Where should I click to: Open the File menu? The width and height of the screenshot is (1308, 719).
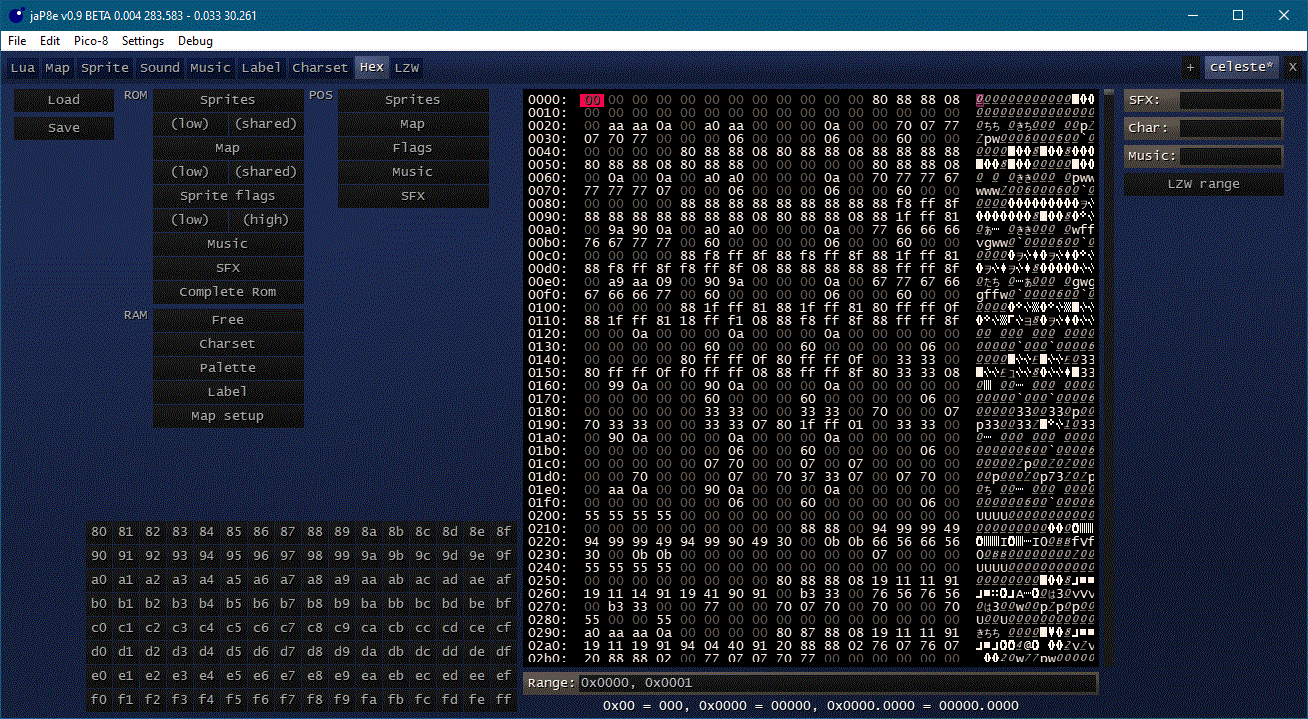click(x=16, y=41)
